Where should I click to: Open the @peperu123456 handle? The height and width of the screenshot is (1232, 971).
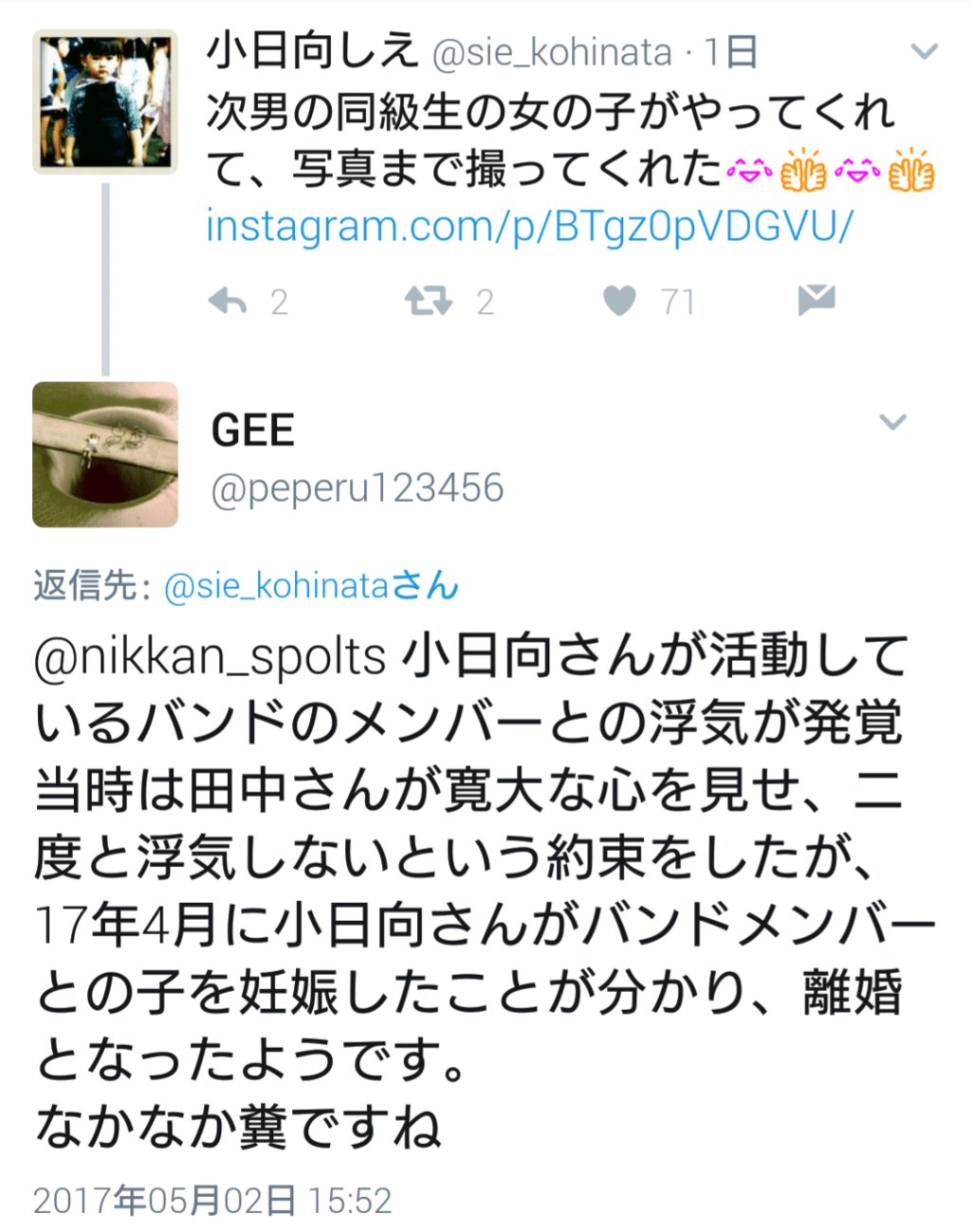click(x=357, y=488)
